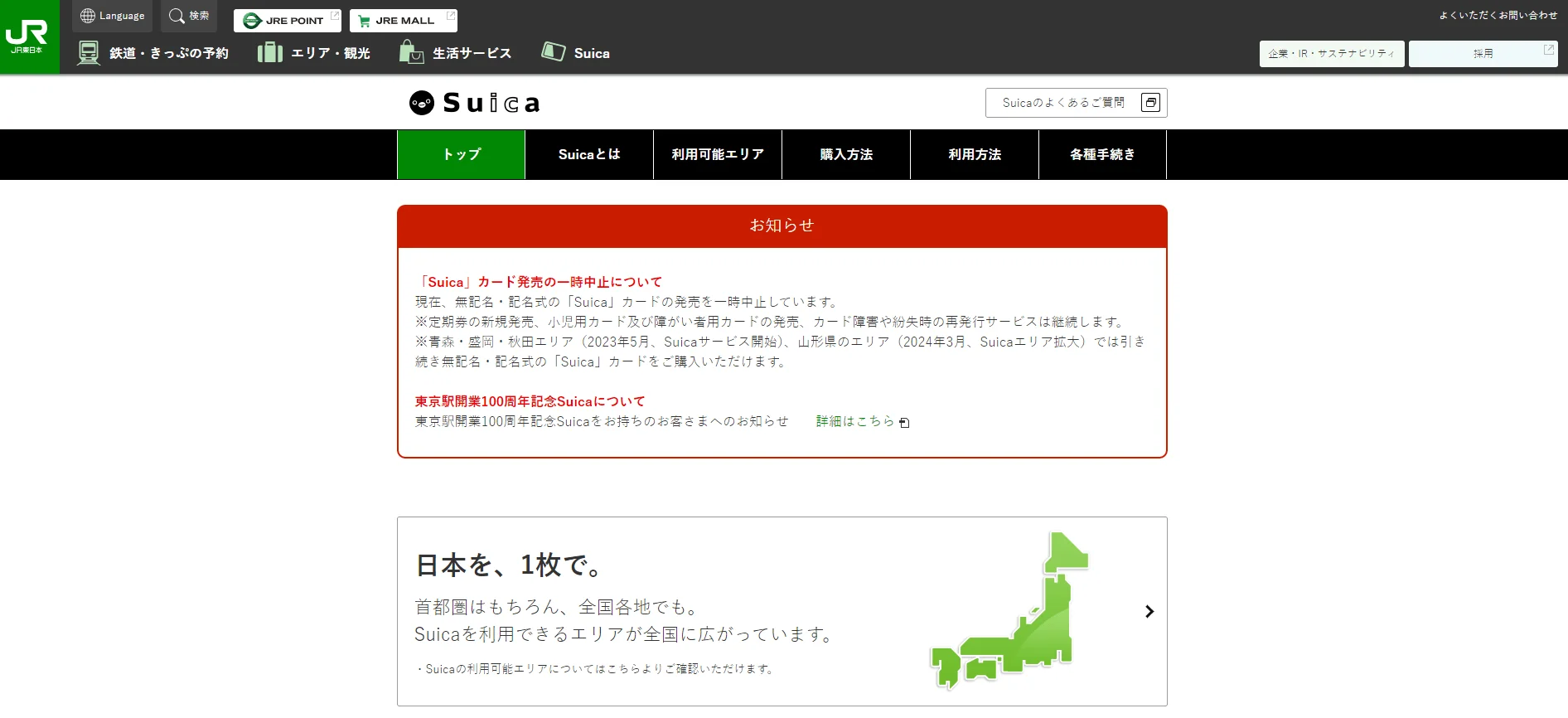Image resolution: width=1568 pixels, height=718 pixels.
Task: Open the 採用 recruitment button
Action: click(x=1483, y=54)
